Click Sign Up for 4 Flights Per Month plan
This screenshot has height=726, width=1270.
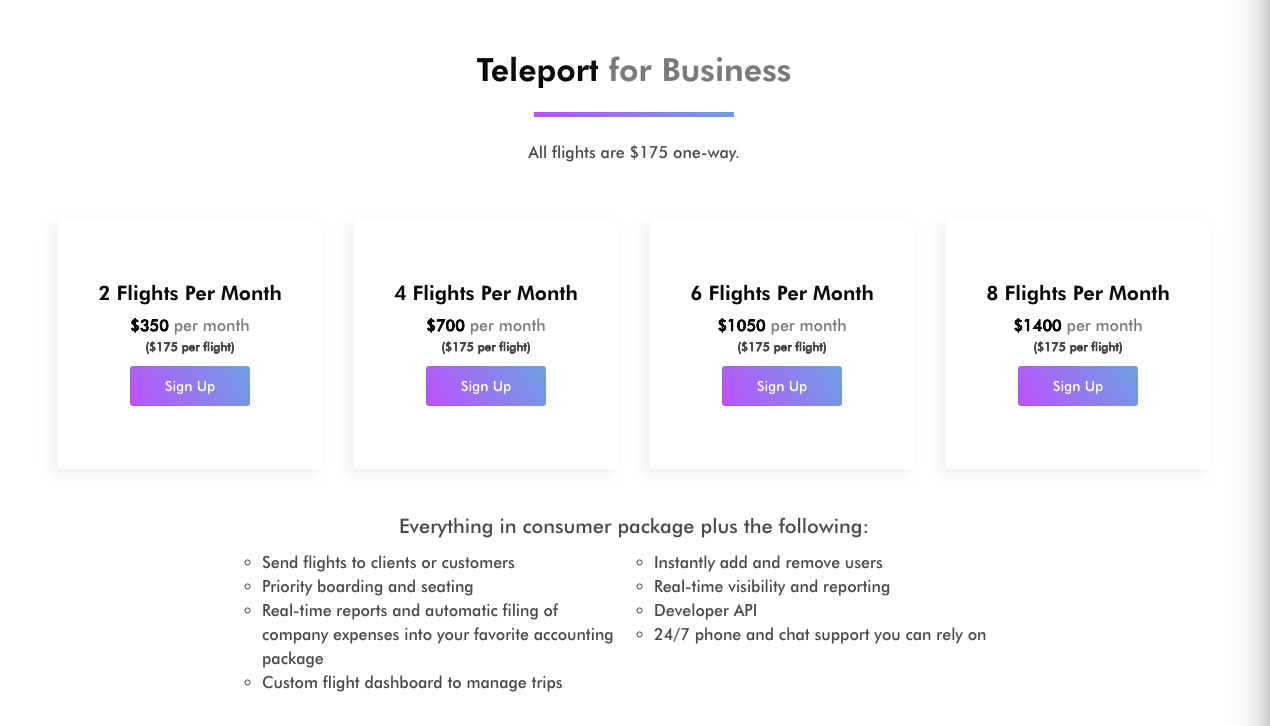pyautogui.click(x=486, y=386)
